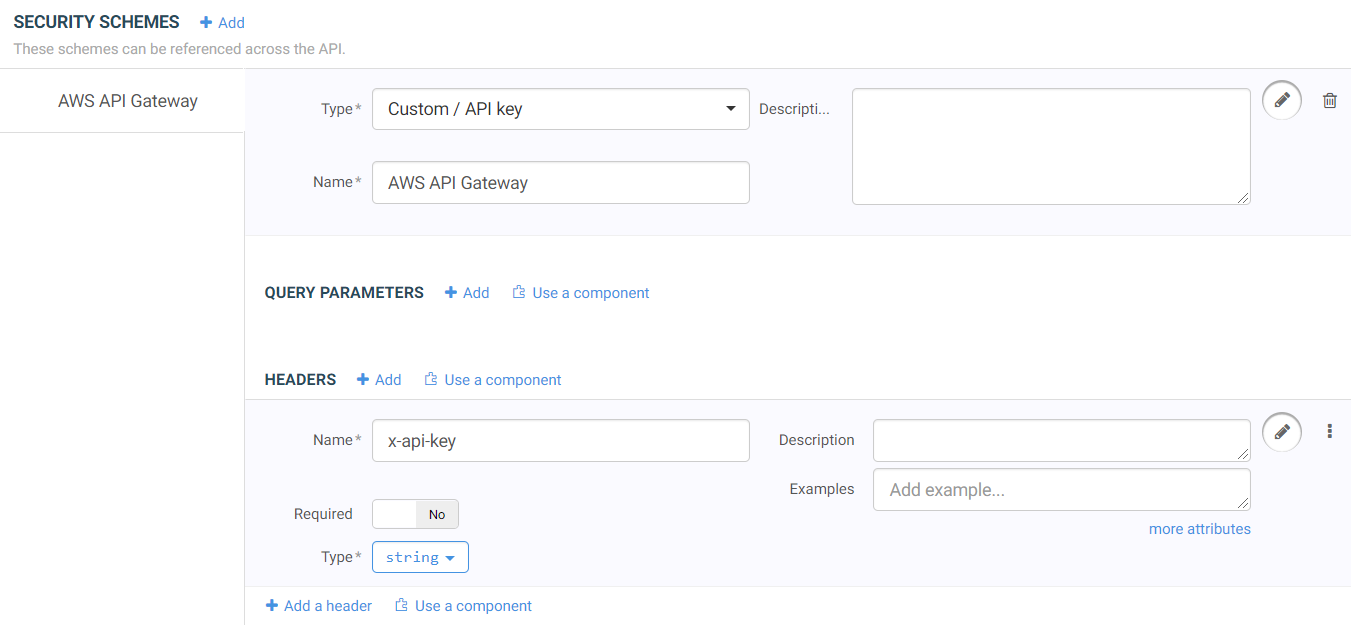This screenshot has height=636, width=1351.
Task: Click the scheme Name field with AWS API Gateway
Action: click(x=560, y=183)
